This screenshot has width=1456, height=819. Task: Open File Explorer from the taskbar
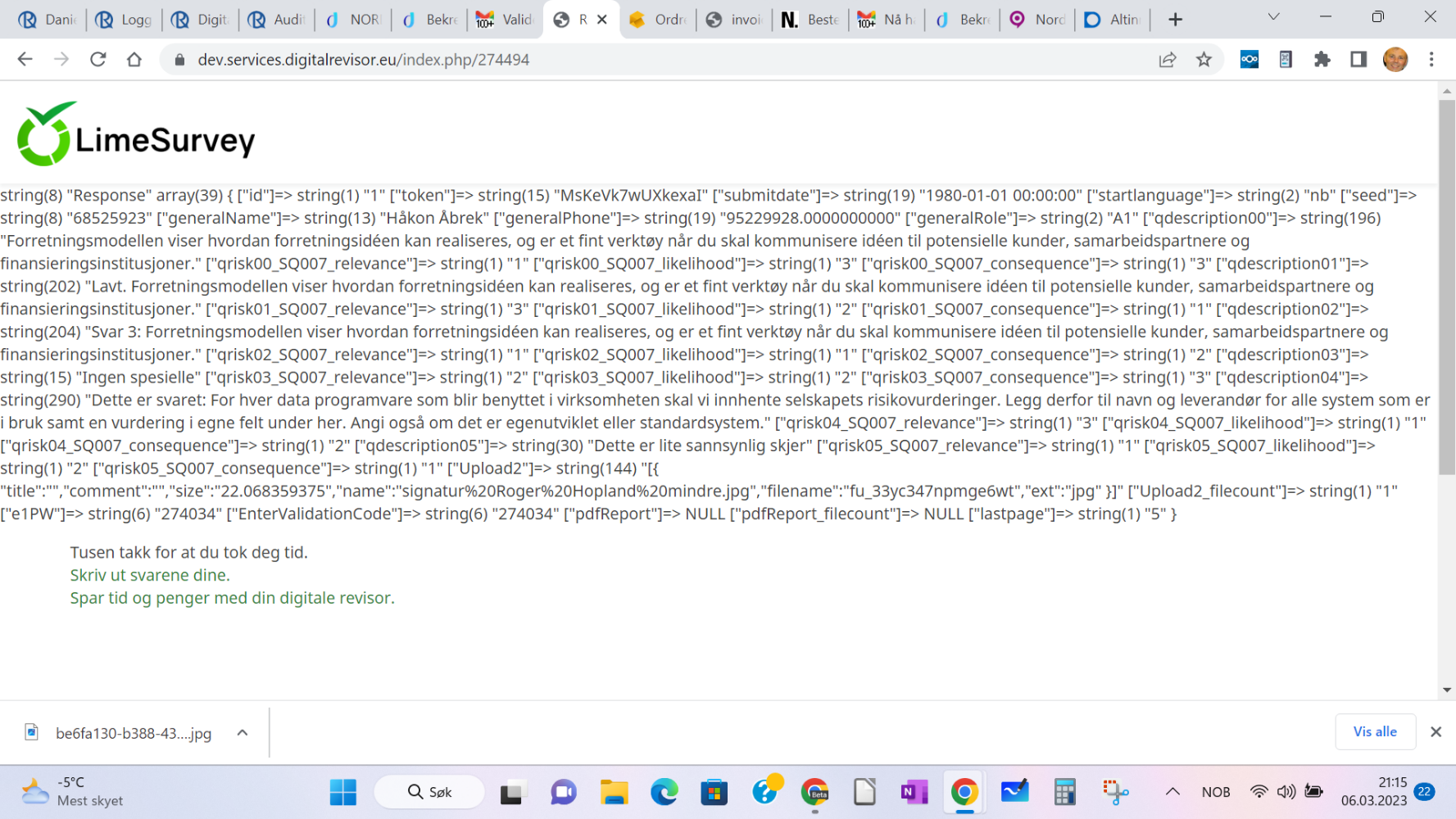point(614,792)
